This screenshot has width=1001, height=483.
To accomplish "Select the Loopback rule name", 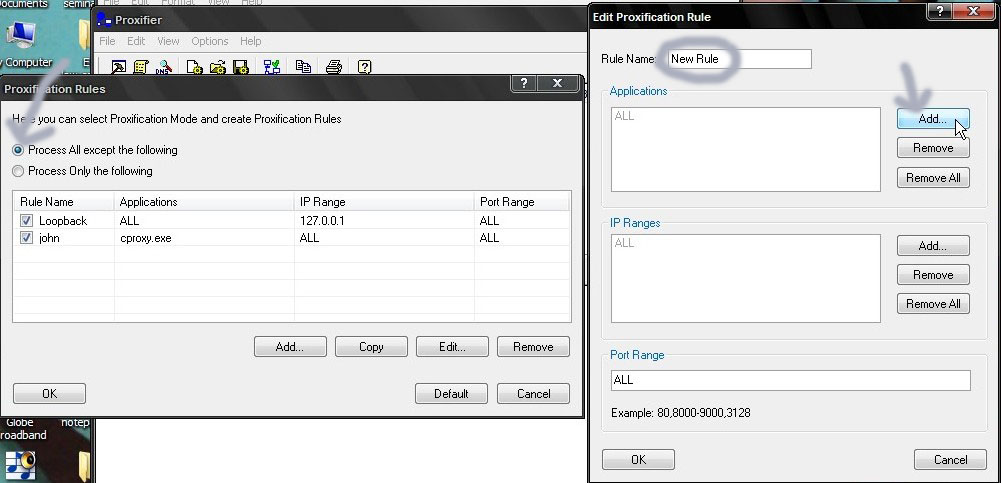I will (x=63, y=221).
